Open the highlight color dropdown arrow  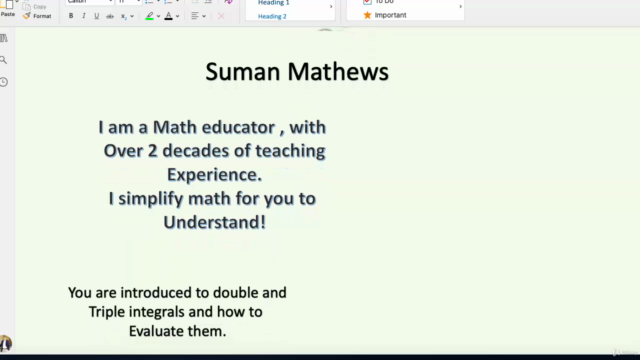tap(158, 16)
